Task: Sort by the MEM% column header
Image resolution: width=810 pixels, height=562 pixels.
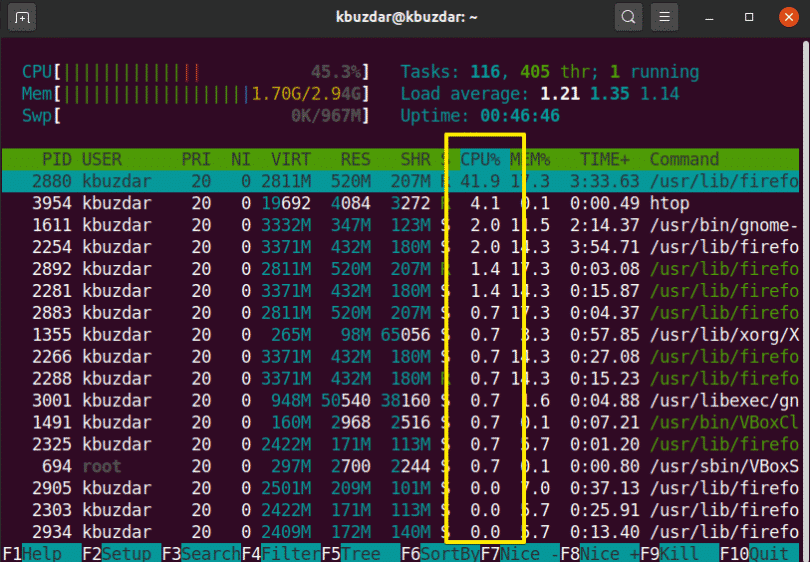Action: [x=530, y=159]
